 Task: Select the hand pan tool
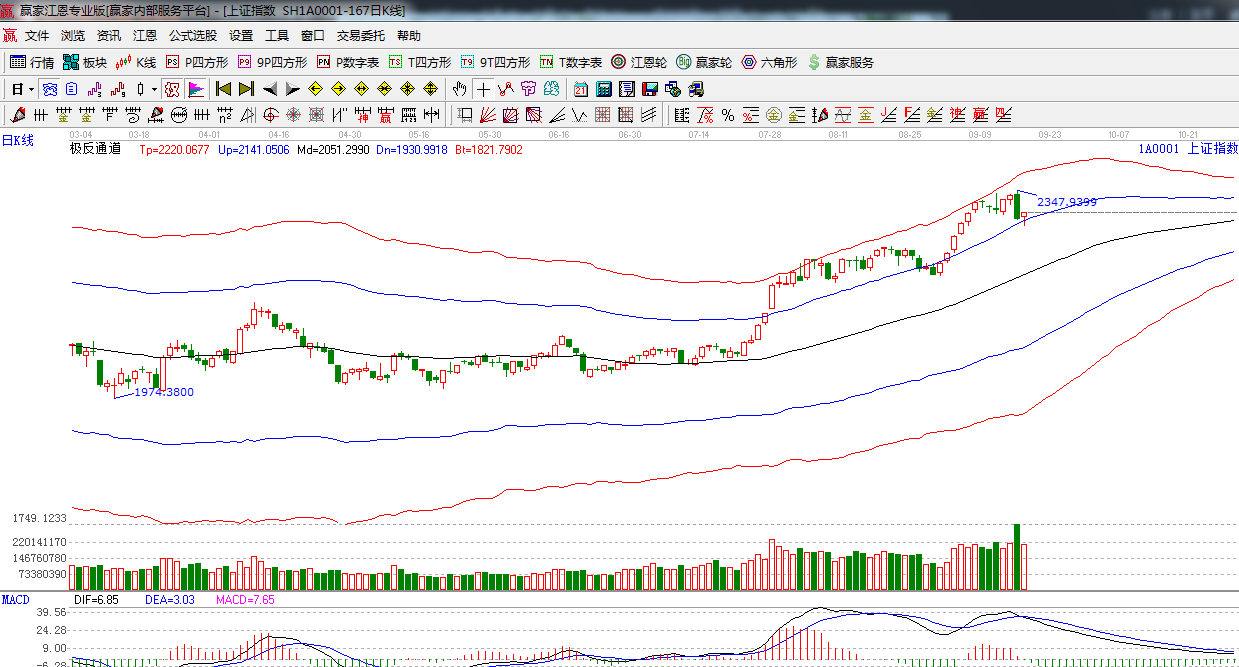click(459, 89)
